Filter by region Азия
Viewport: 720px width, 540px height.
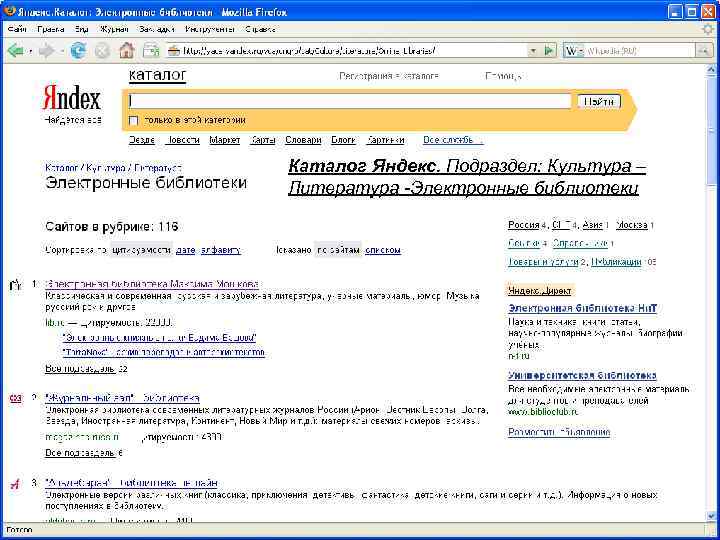point(592,225)
